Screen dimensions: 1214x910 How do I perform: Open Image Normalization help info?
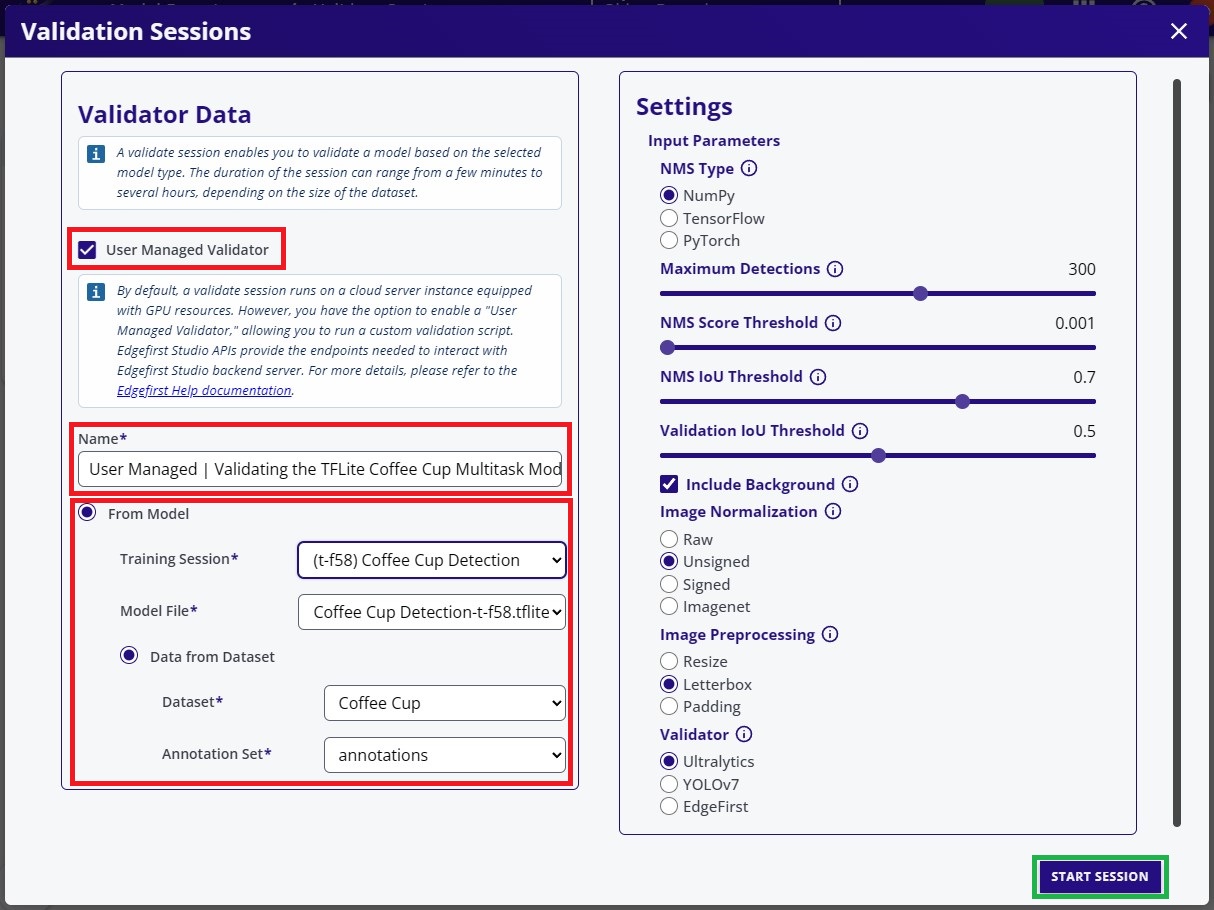pyautogui.click(x=832, y=512)
